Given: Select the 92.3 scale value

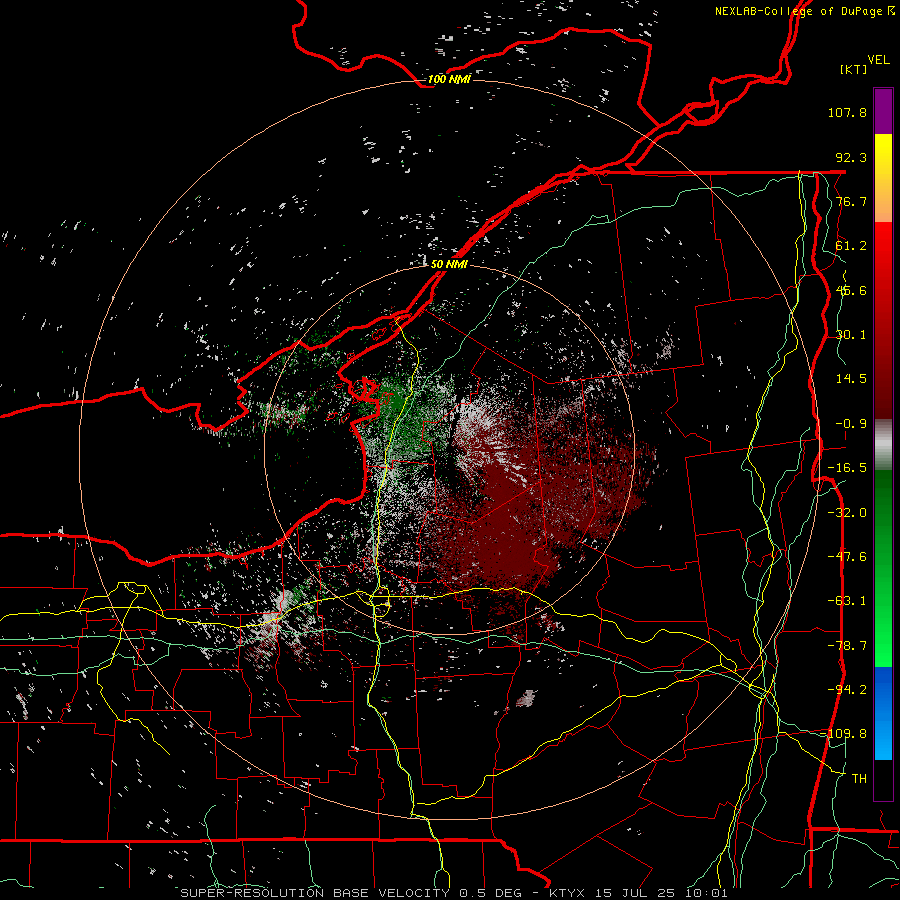Looking at the screenshot, I should tap(851, 157).
